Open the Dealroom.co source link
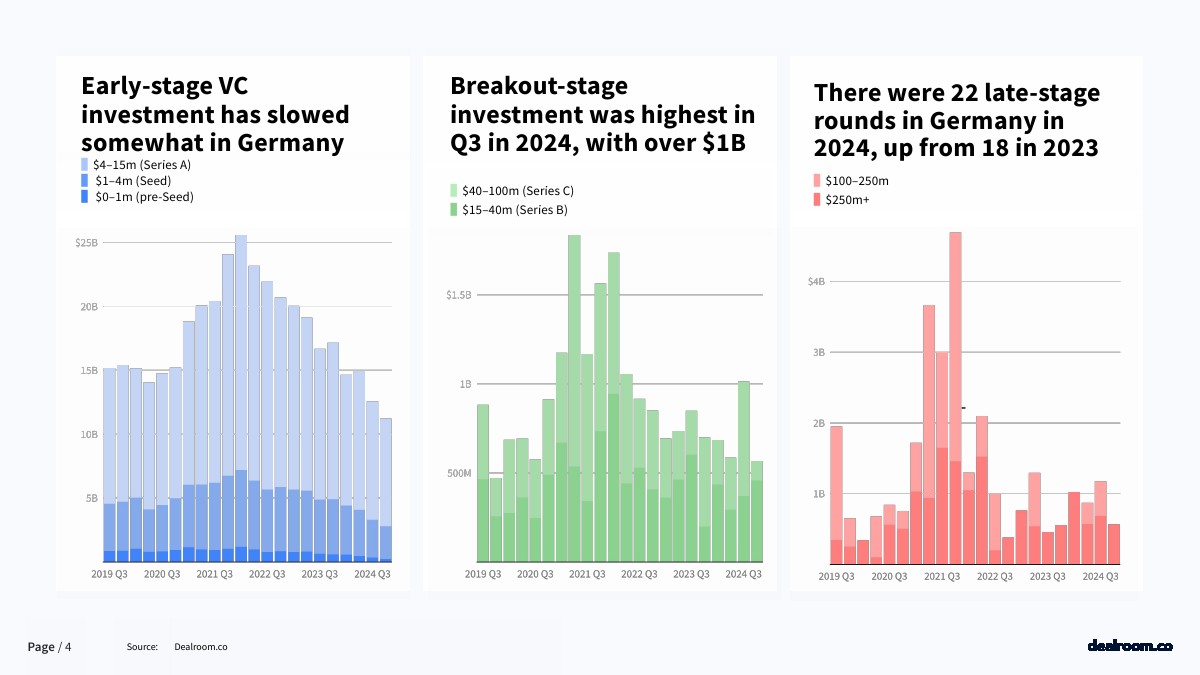 [200, 647]
